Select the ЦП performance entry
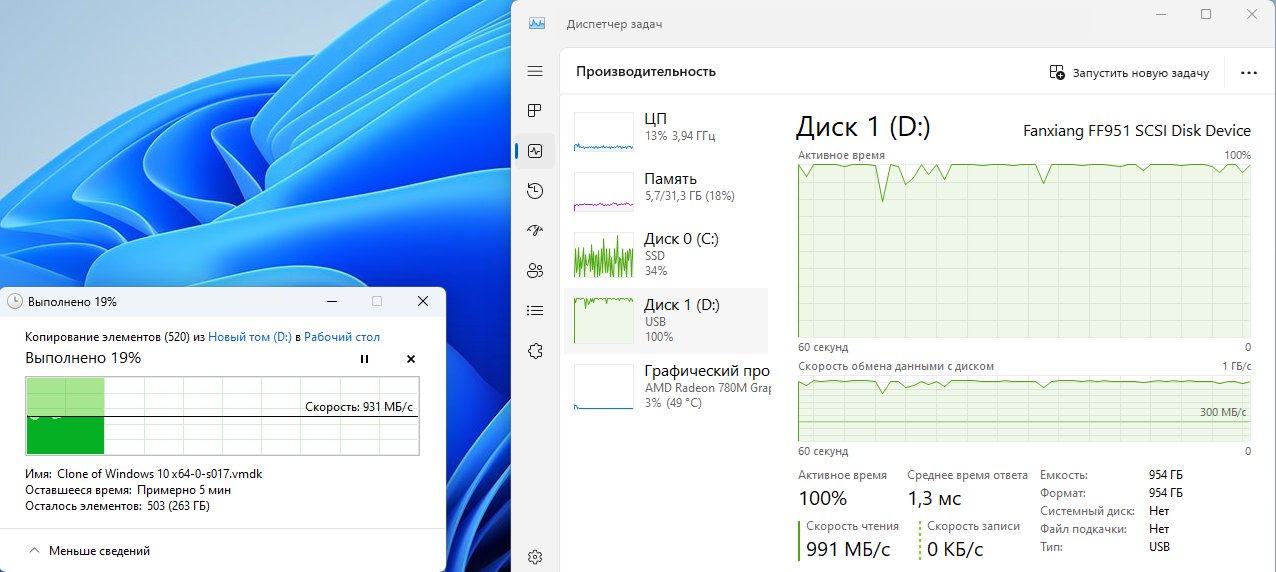The height and width of the screenshot is (572, 1276). click(x=666, y=131)
